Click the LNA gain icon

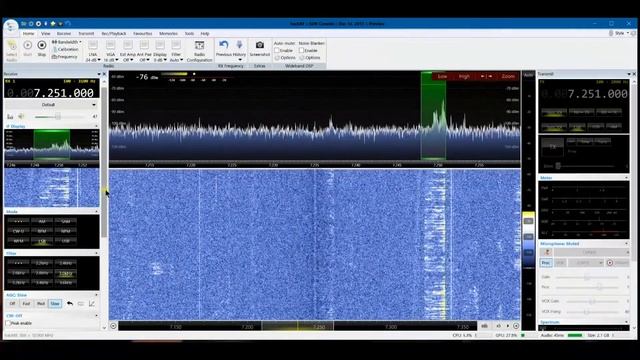click(x=93, y=45)
